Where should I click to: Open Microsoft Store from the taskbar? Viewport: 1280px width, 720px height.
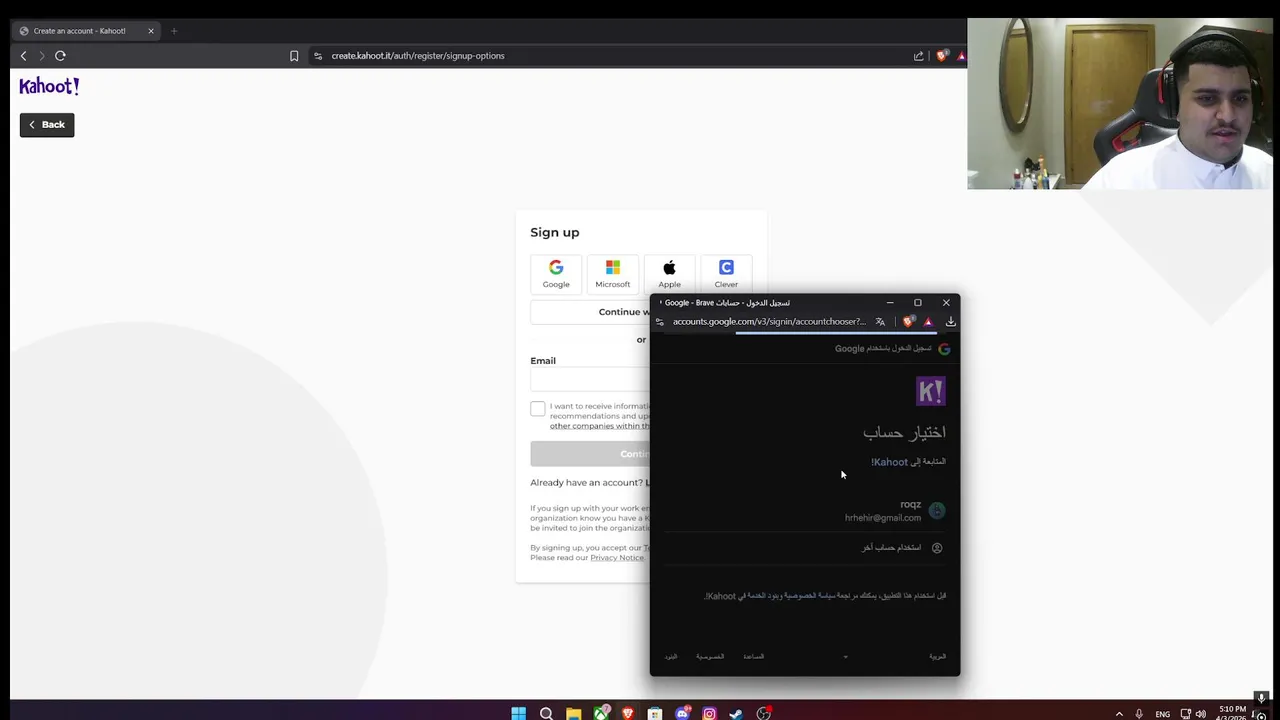655,713
